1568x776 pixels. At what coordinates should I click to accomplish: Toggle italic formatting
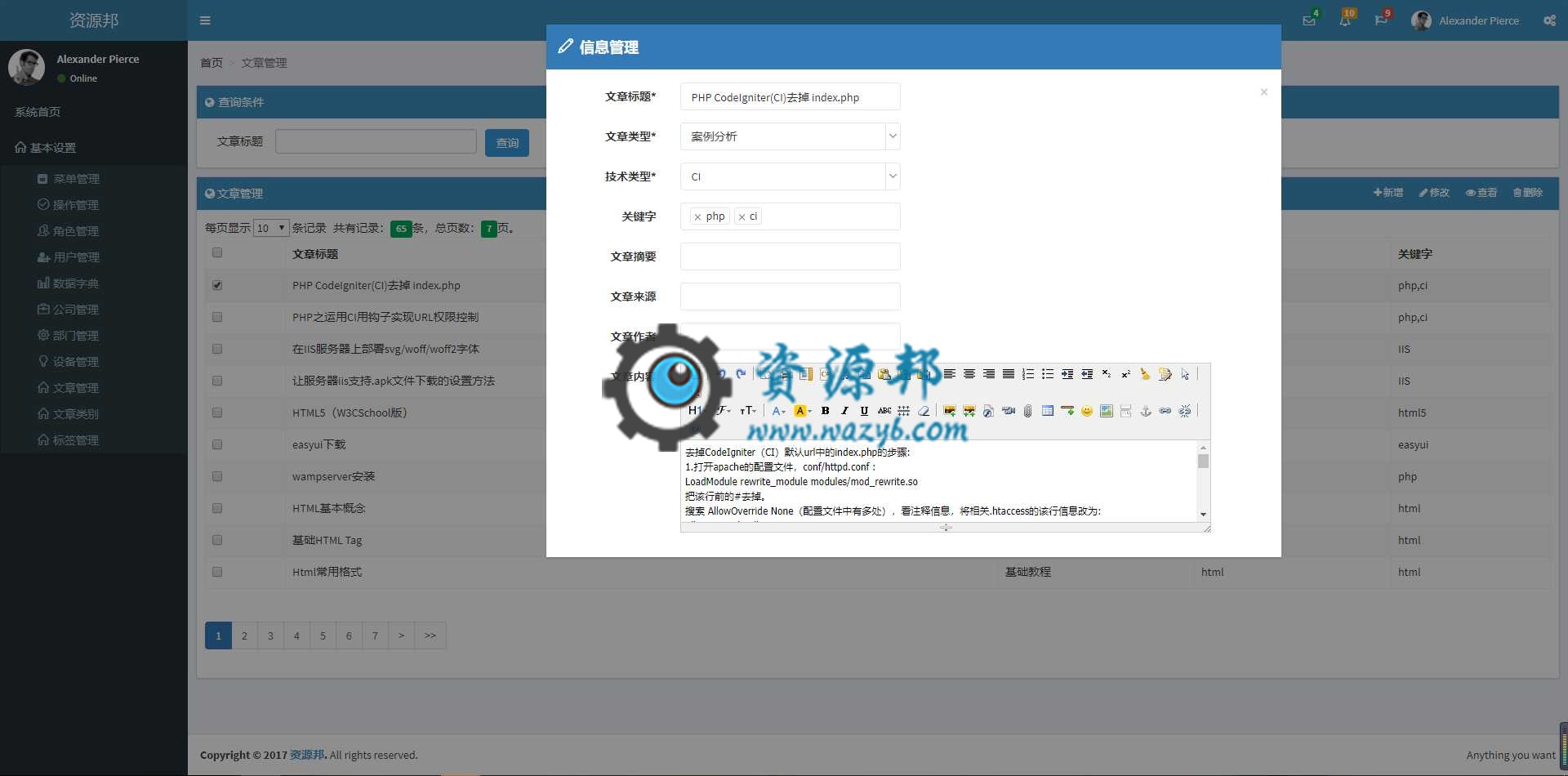[x=845, y=411]
